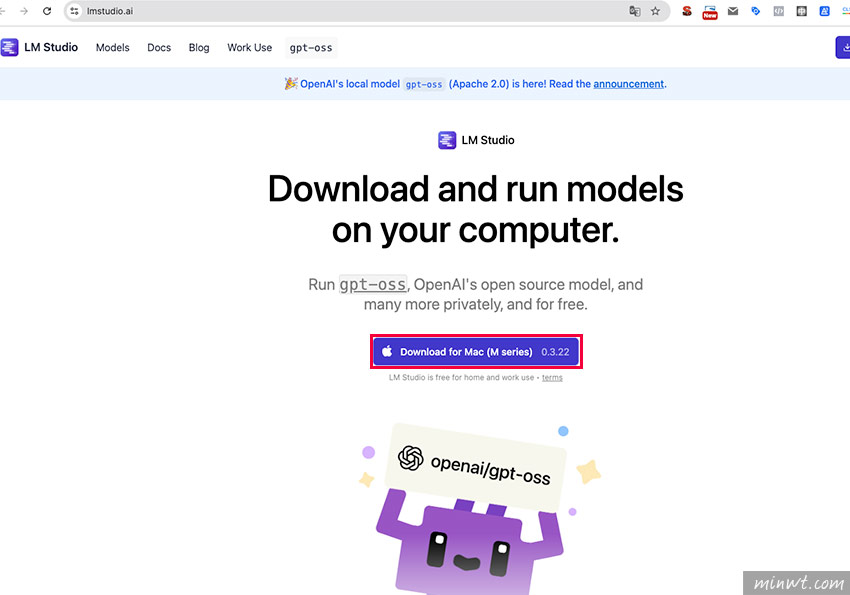The width and height of the screenshot is (850, 595).
Task: Open the mail envelope extension
Action: [733, 11]
